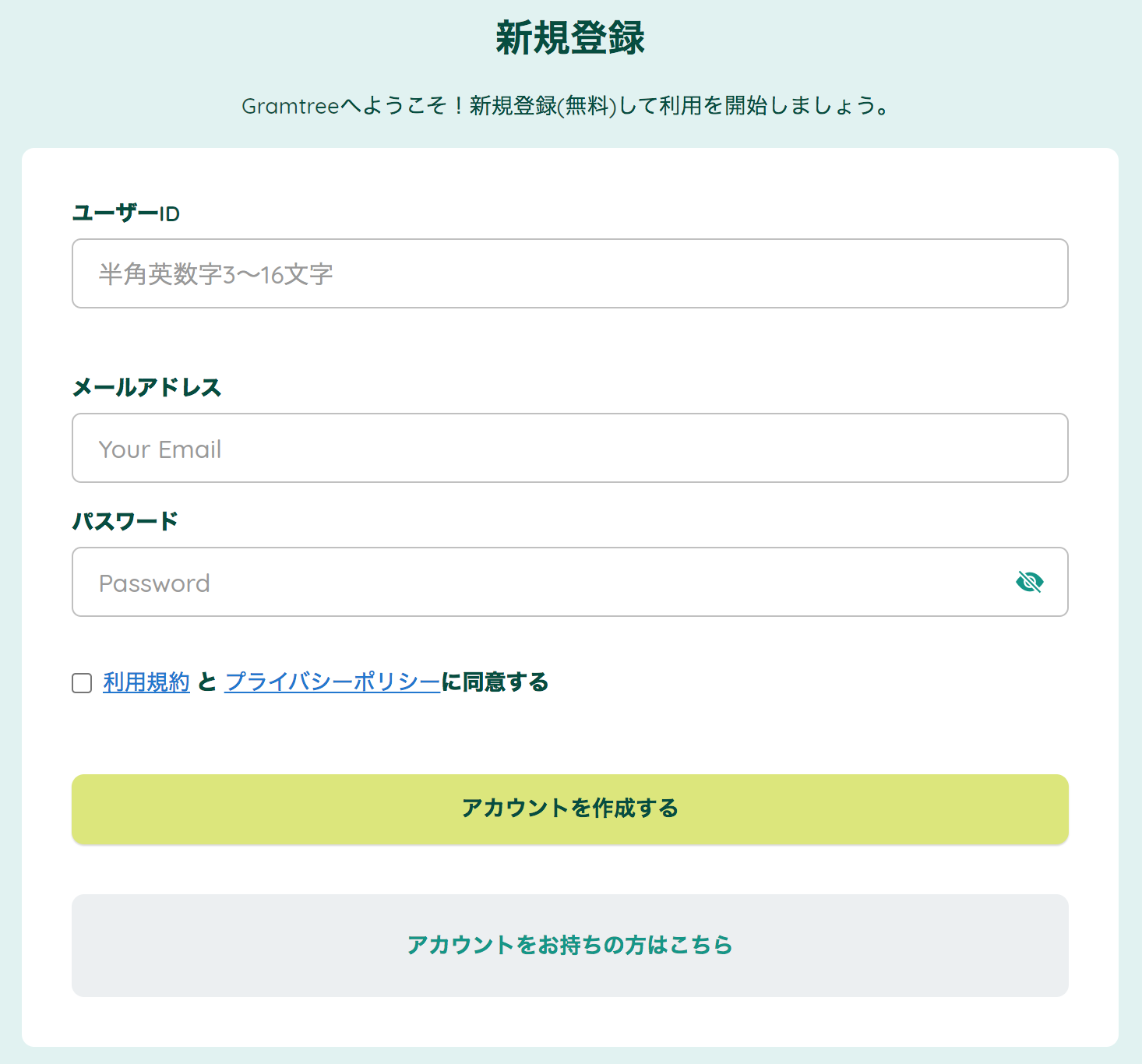
Task: Click the Gramtreeへようこそ welcome message
Action: tap(566, 105)
